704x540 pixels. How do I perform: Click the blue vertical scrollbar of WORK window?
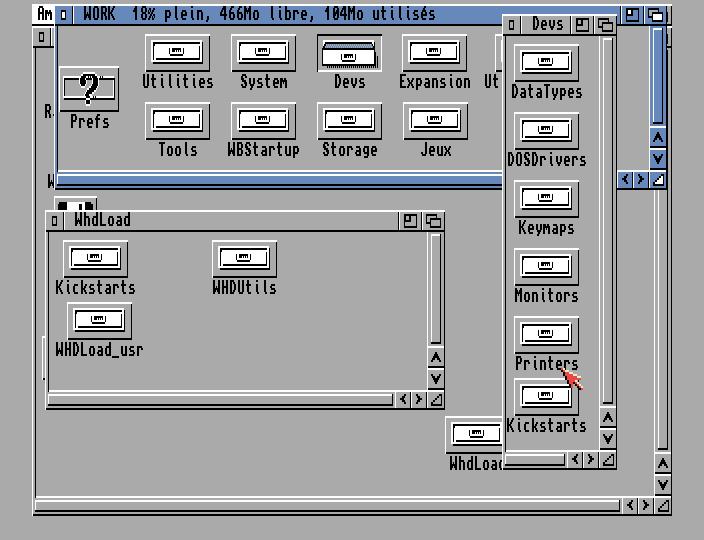(x=658, y=76)
